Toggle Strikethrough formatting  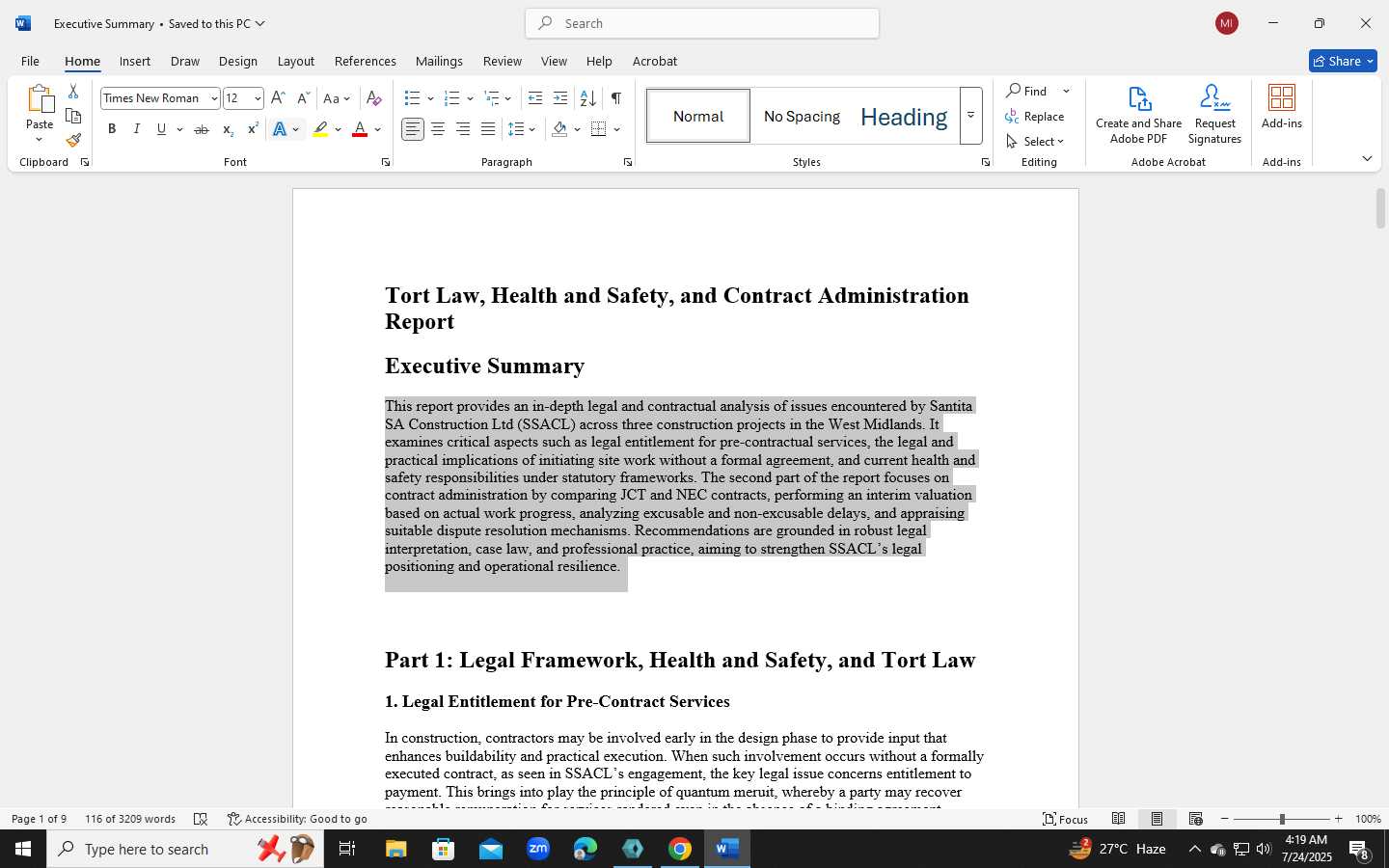(202, 129)
